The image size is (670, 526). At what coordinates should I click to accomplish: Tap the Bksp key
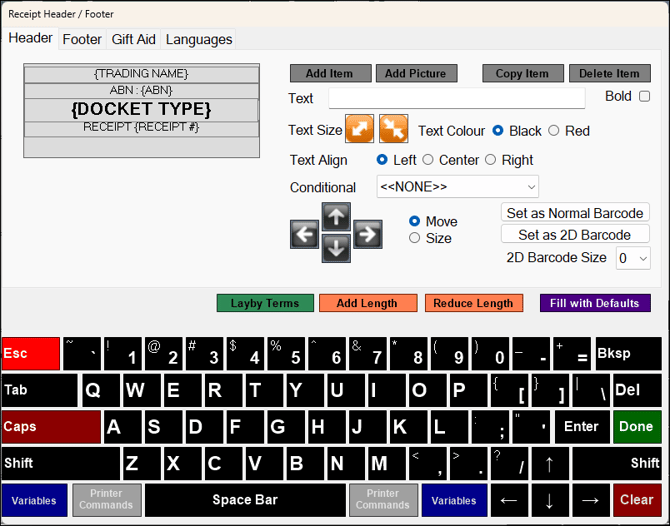point(629,353)
